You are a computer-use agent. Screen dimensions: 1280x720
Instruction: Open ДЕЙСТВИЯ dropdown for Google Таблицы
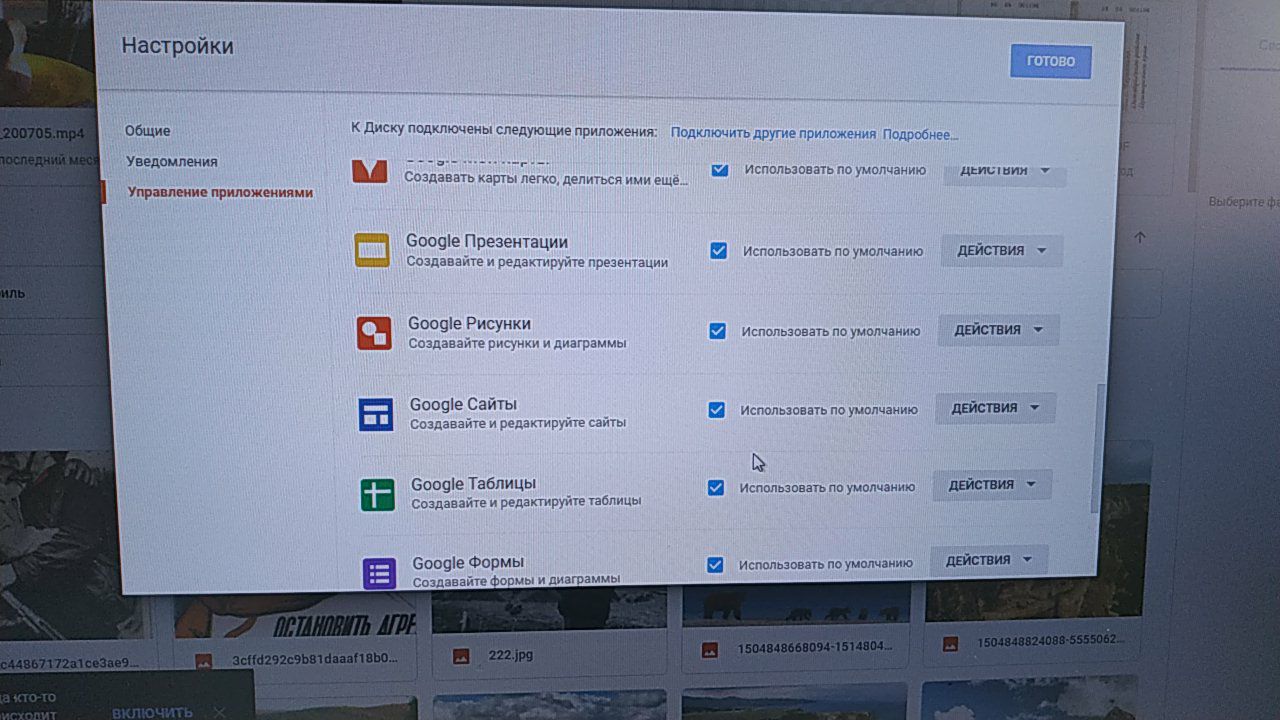pos(992,485)
